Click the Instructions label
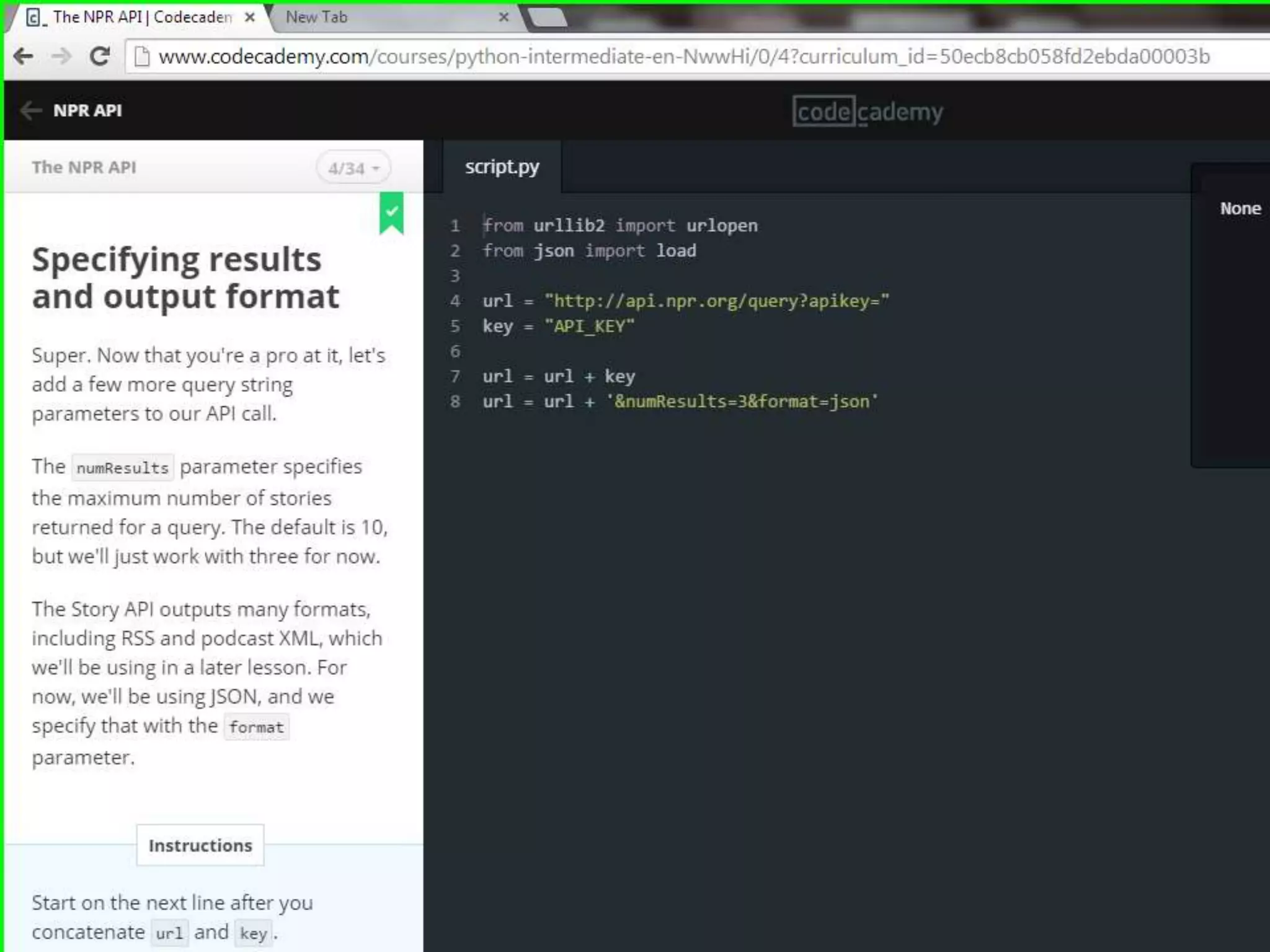Screen dimensions: 1270x952 click(x=200, y=845)
